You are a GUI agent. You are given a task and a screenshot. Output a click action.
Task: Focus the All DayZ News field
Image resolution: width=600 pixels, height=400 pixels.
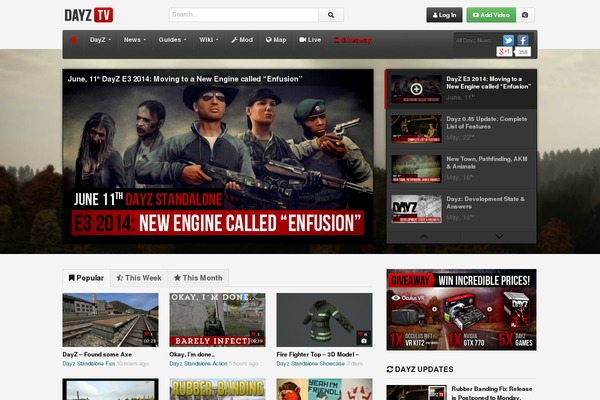coord(477,40)
